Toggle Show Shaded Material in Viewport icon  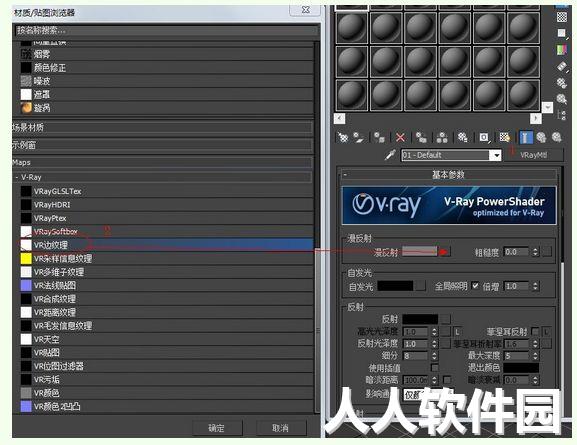pyautogui.click(x=505, y=138)
